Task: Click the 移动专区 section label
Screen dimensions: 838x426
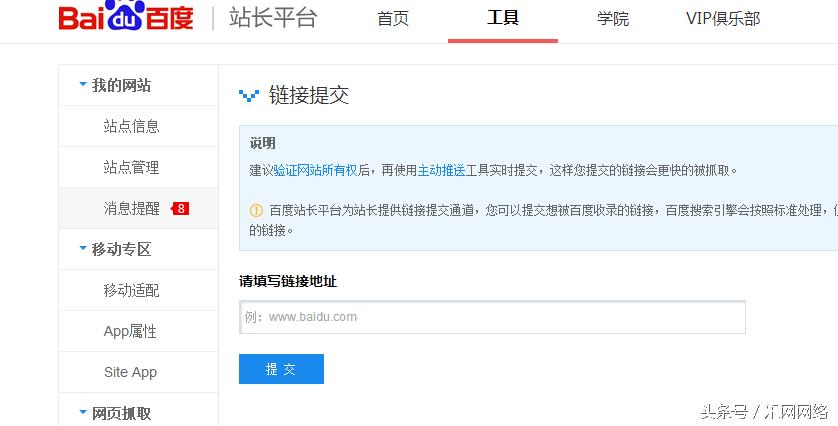Action: [121, 249]
